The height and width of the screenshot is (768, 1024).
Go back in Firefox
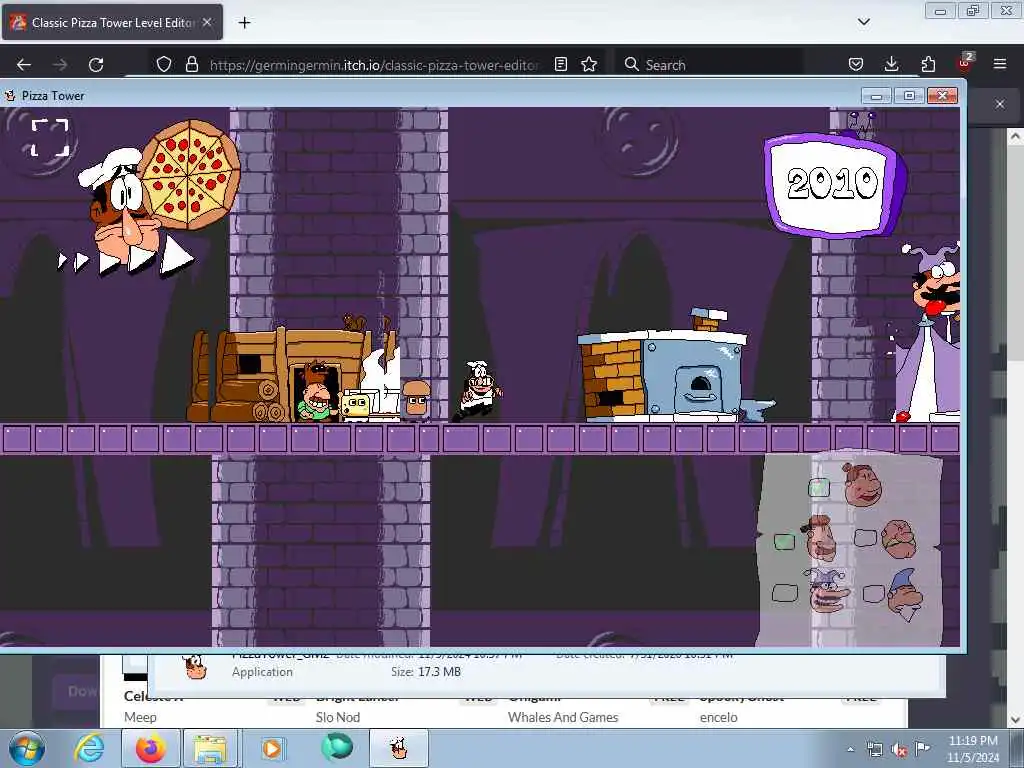24,65
